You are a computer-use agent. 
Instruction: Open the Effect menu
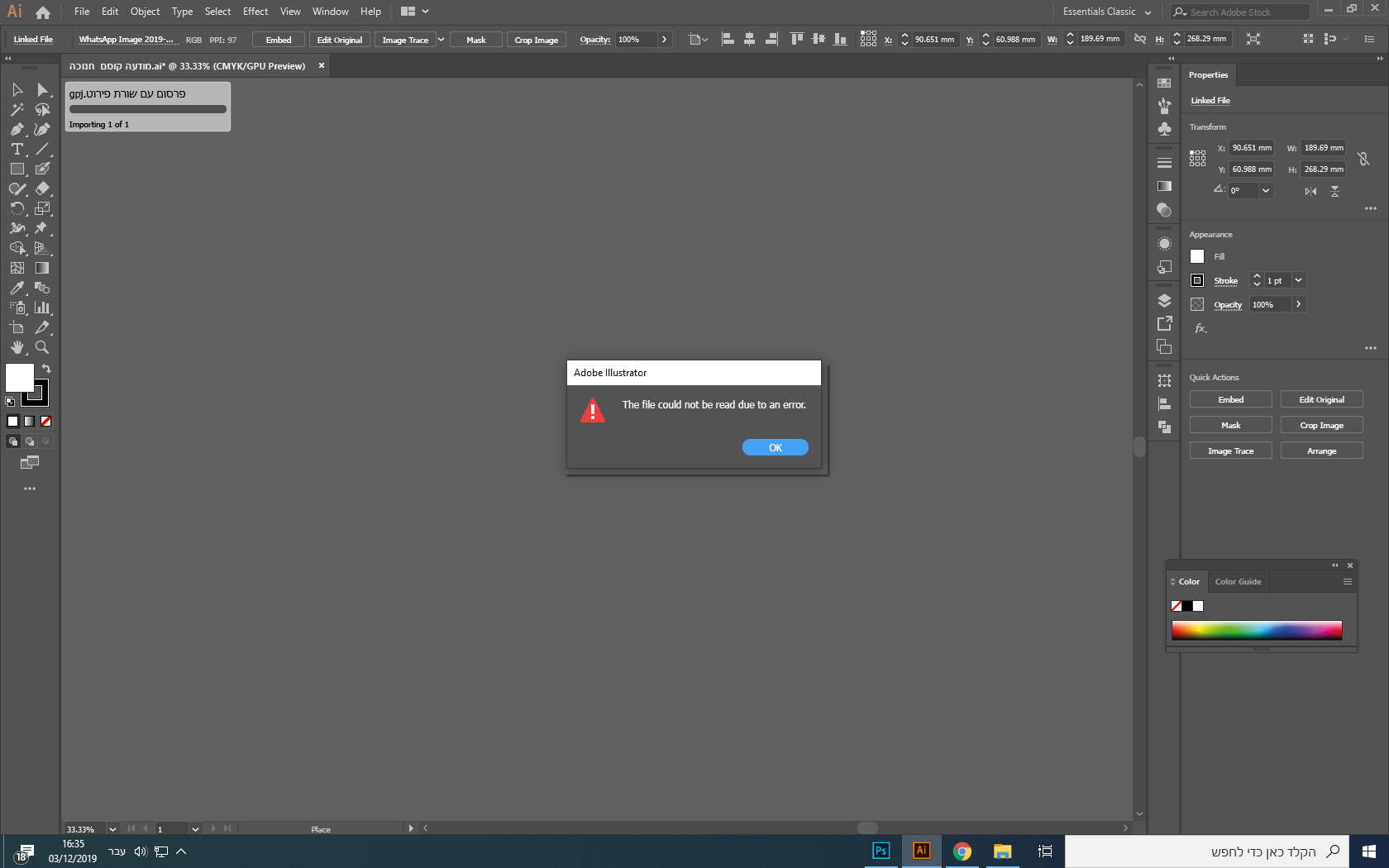tap(255, 12)
